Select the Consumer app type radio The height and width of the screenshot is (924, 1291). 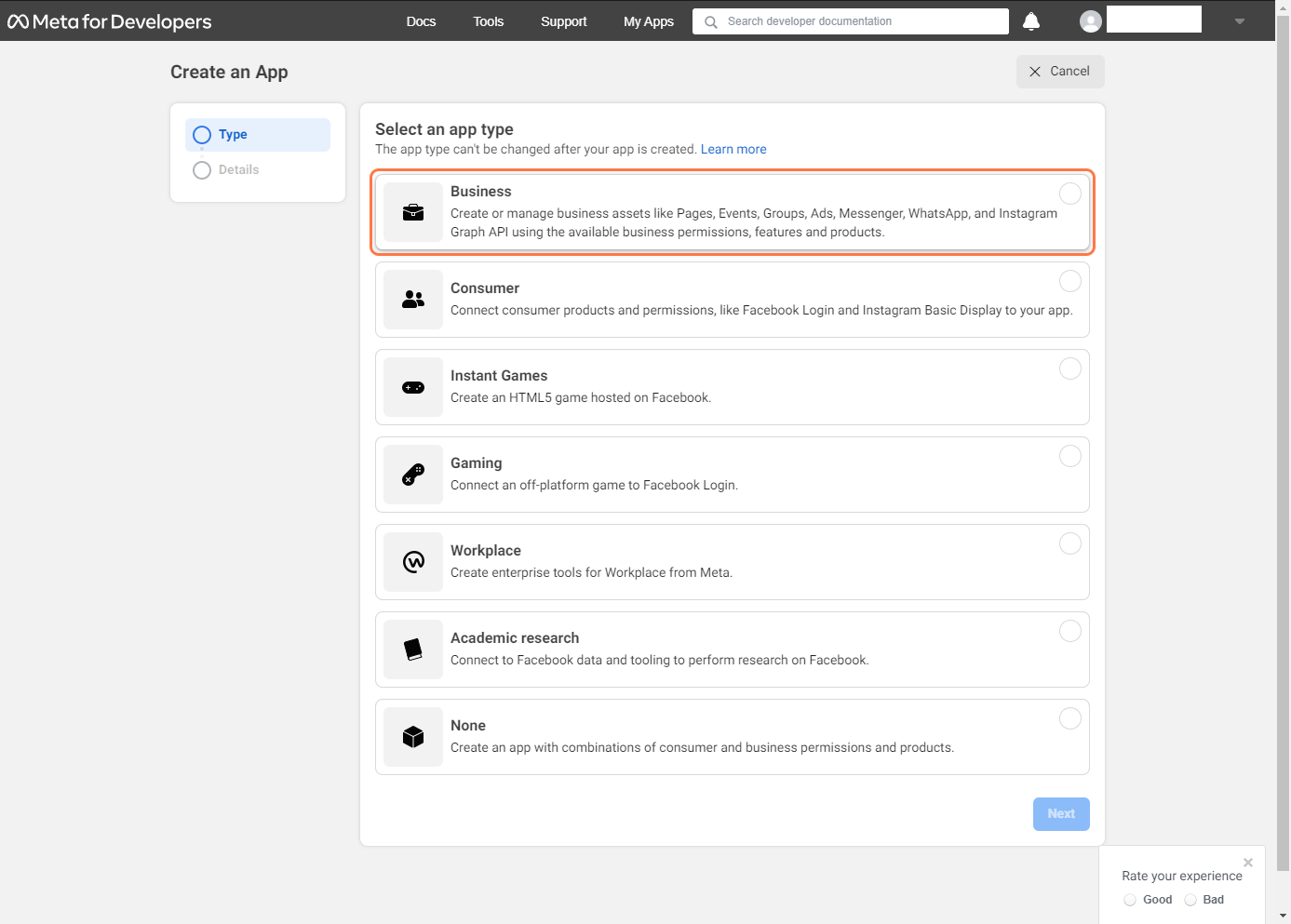(x=1070, y=280)
